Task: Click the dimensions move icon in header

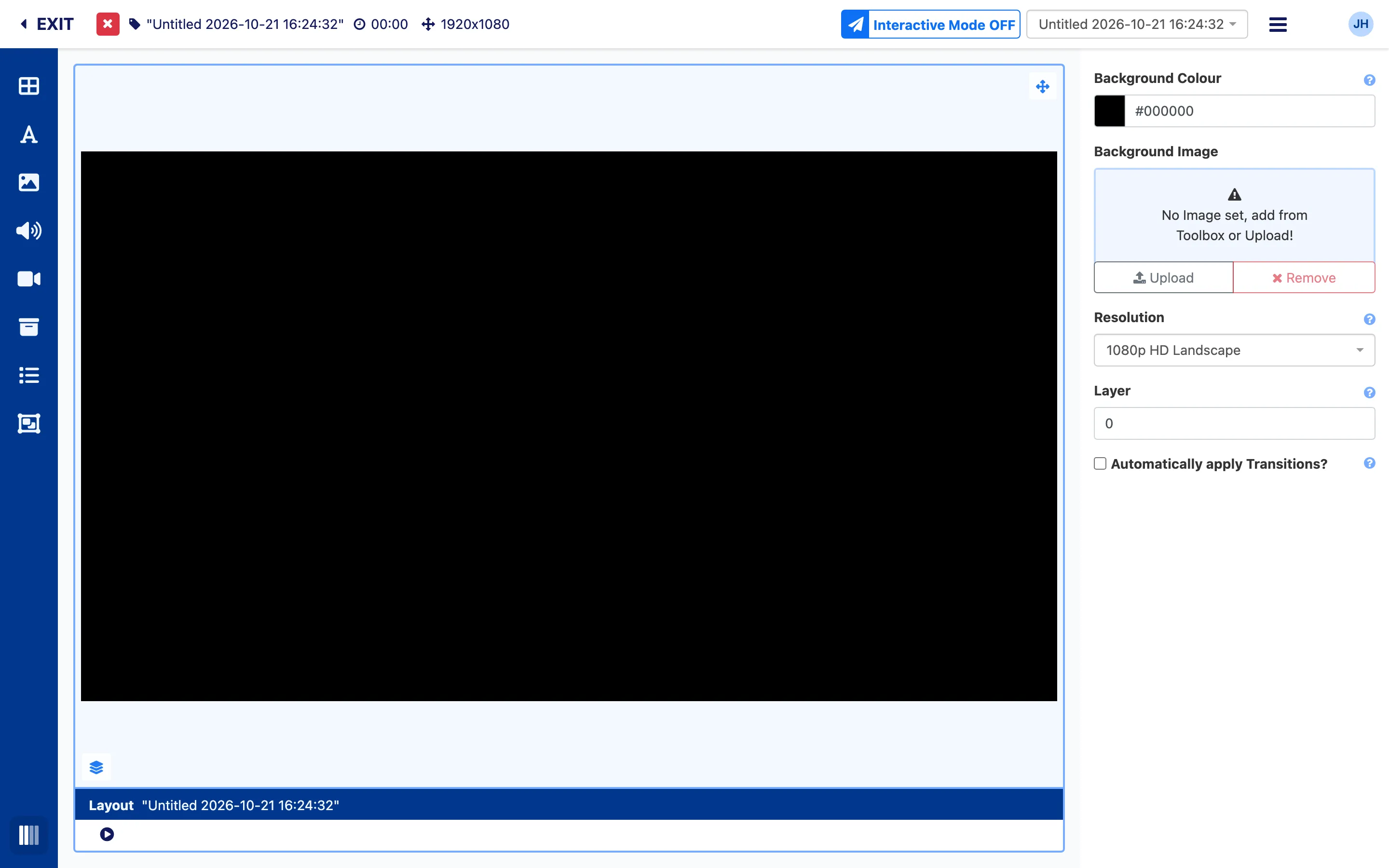Action: [x=428, y=24]
